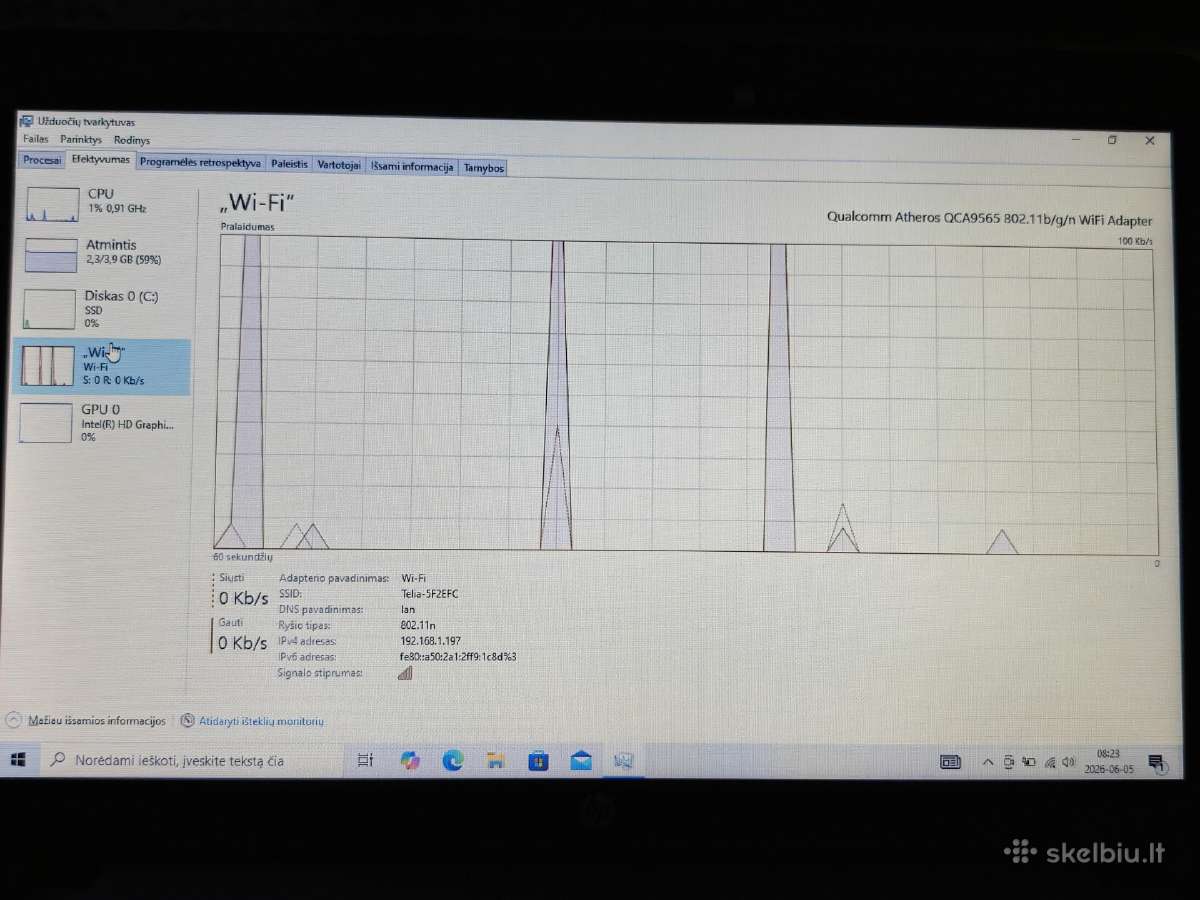This screenshot has width=1200, height=900.
Task: Select the CPU performance entry
Action: pyautogui.click(x=102, y=203)
